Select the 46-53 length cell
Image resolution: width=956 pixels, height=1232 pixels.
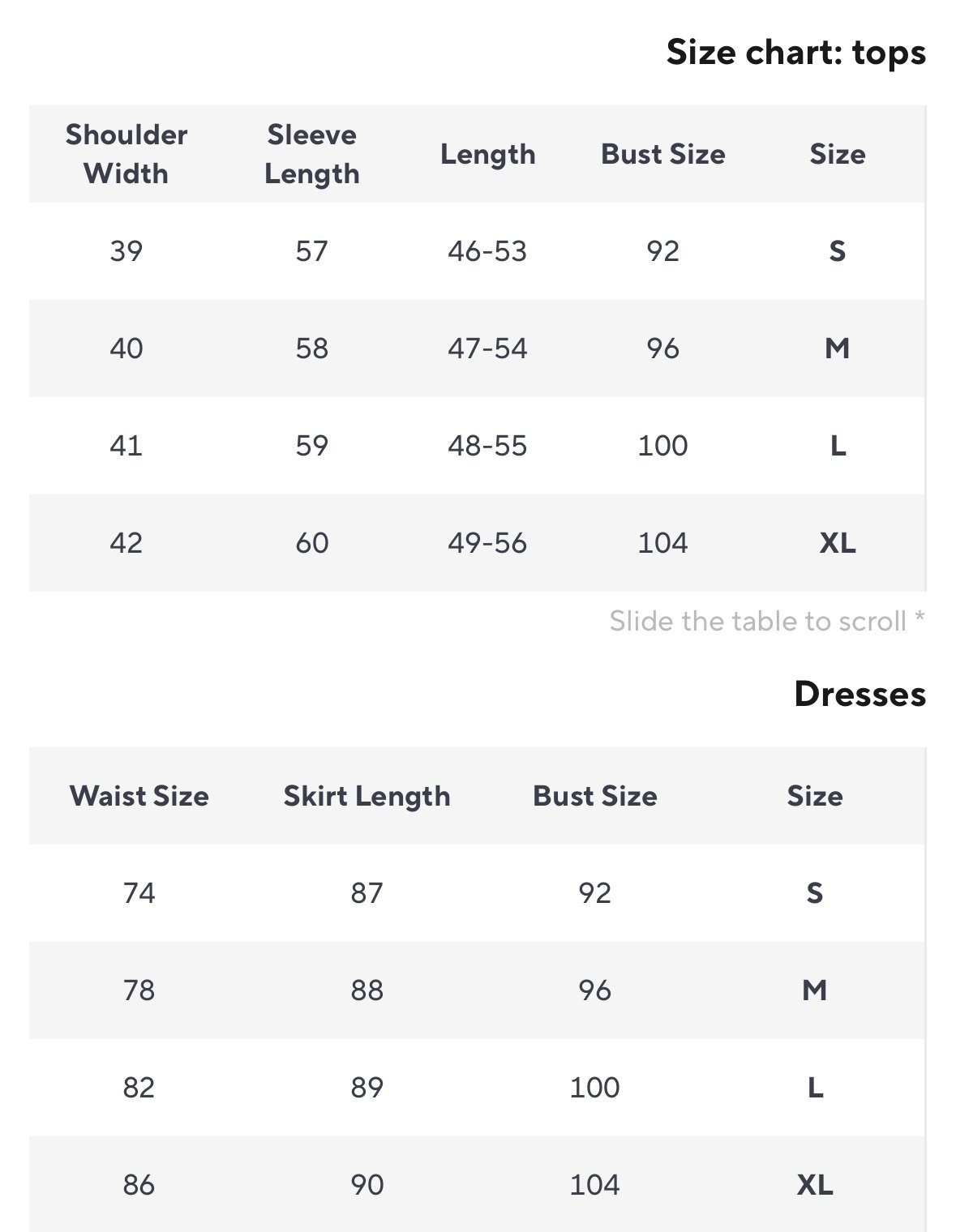487,251
